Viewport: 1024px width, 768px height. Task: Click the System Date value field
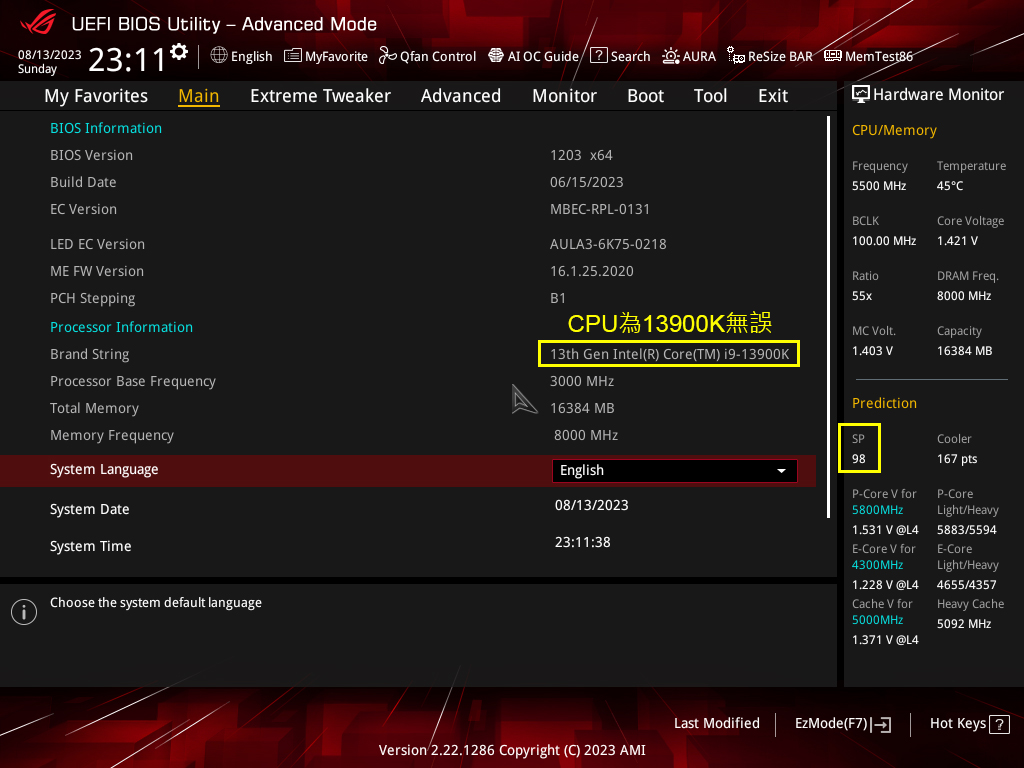click(592, 505)
